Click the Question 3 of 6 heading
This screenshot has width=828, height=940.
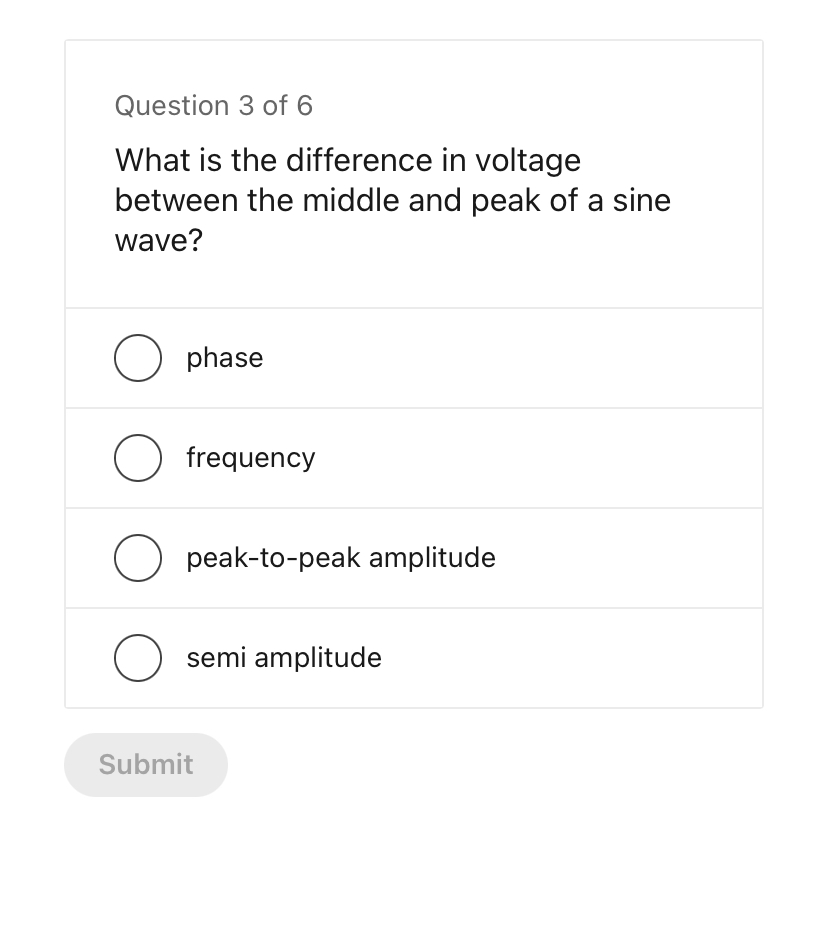point(213,106)
